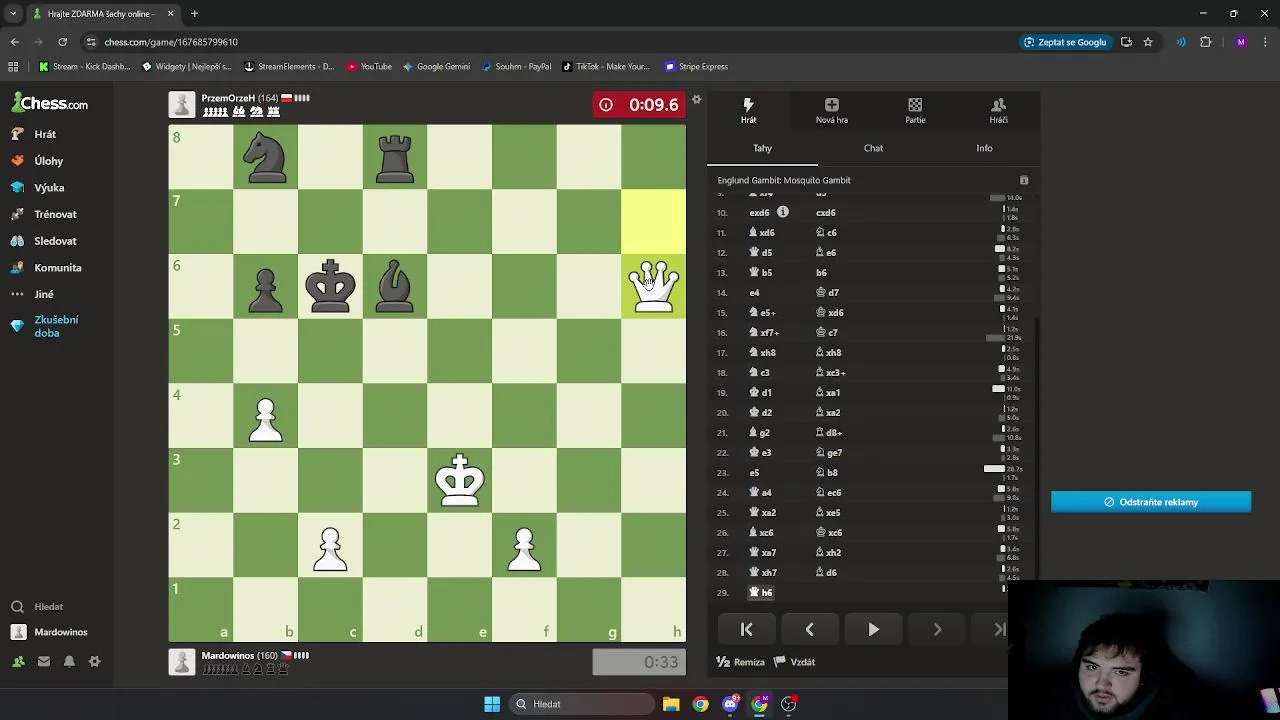Open the browser extensions puzzle icon
Screen dimensions: 1280x720
1205,42
